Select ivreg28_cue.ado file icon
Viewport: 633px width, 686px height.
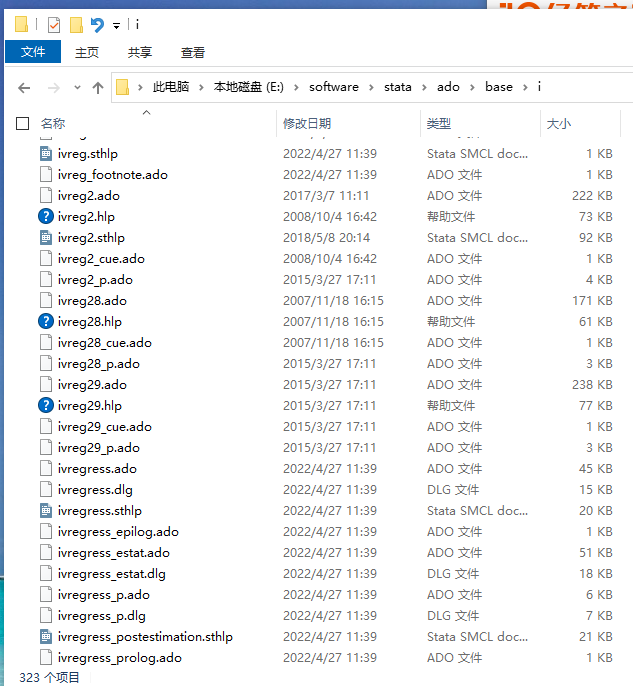tap(46, 343)
